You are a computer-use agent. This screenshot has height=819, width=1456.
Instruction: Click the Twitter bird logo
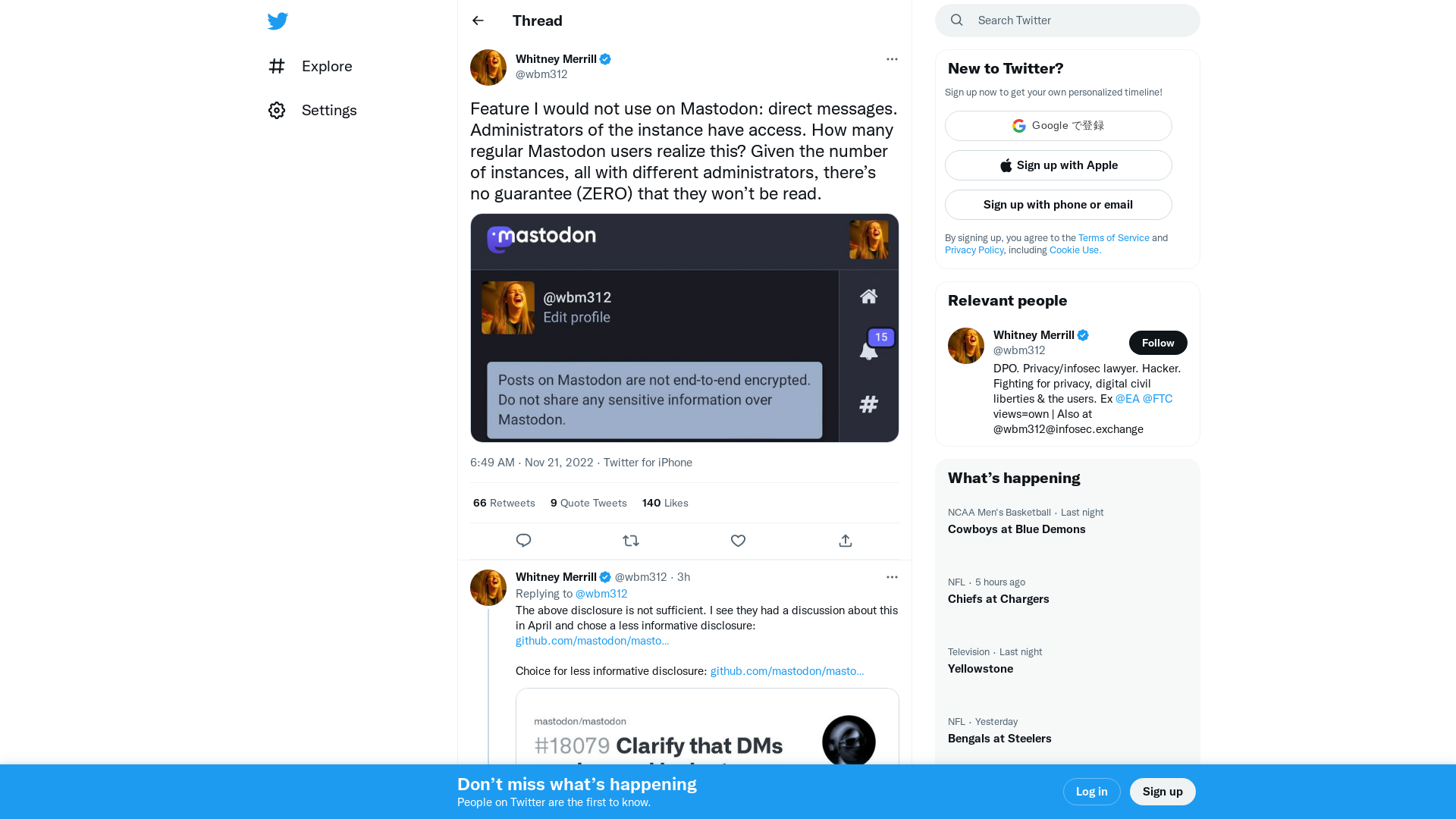[x=278, y=20]
